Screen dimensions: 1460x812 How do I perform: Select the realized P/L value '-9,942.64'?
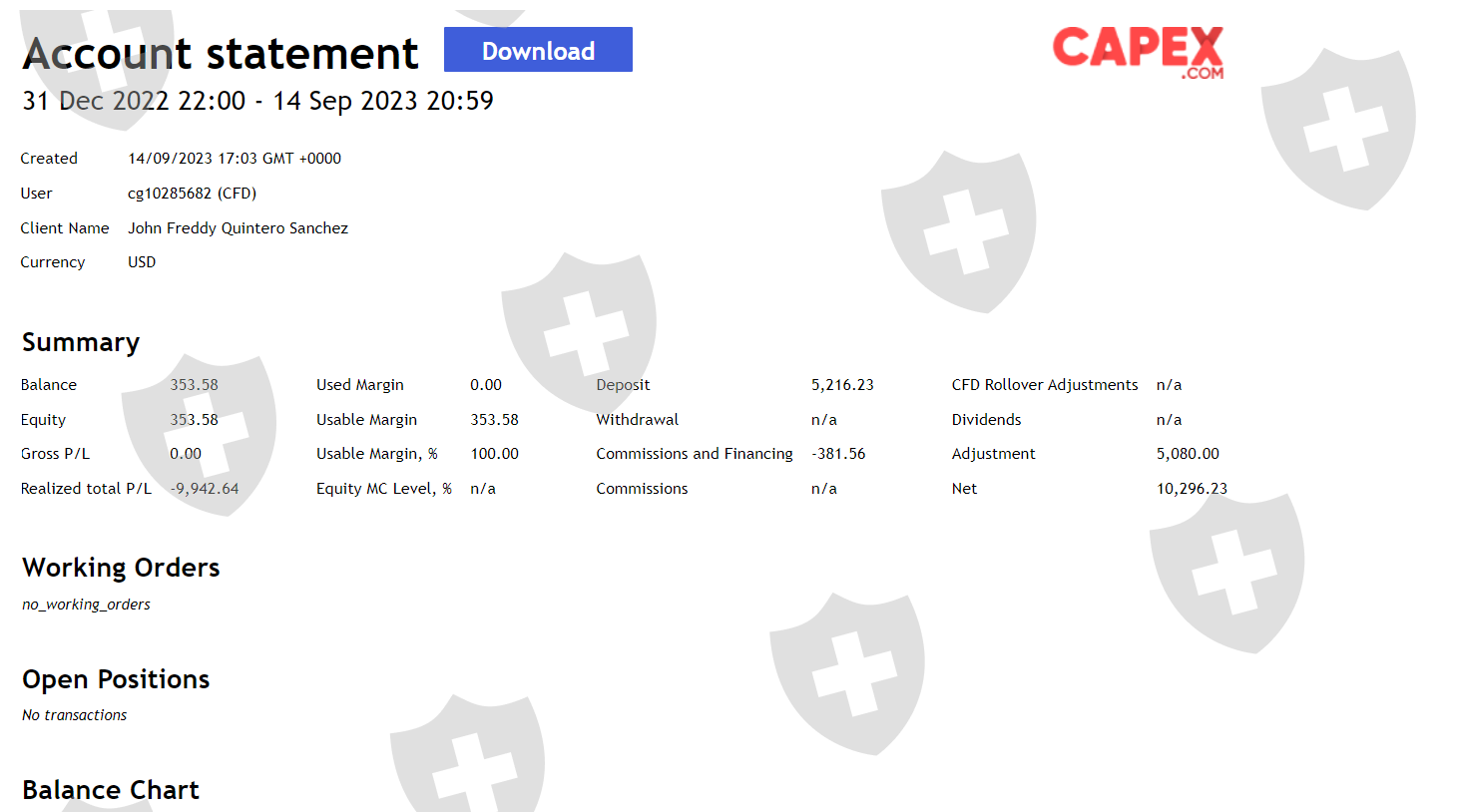pos(205,489)
